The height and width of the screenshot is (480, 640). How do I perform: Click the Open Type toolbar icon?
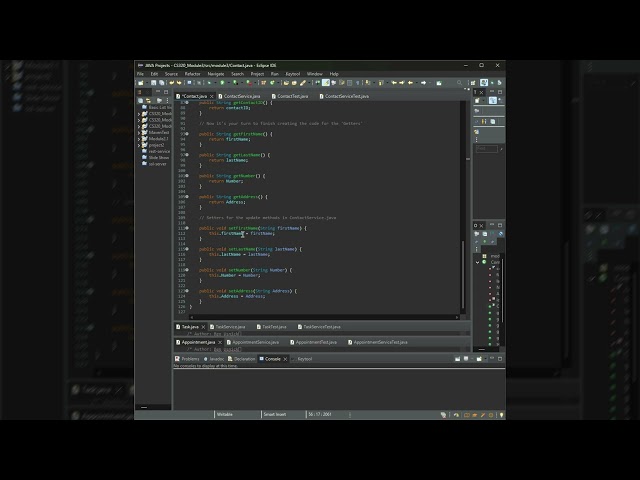(x=286, y=82)
